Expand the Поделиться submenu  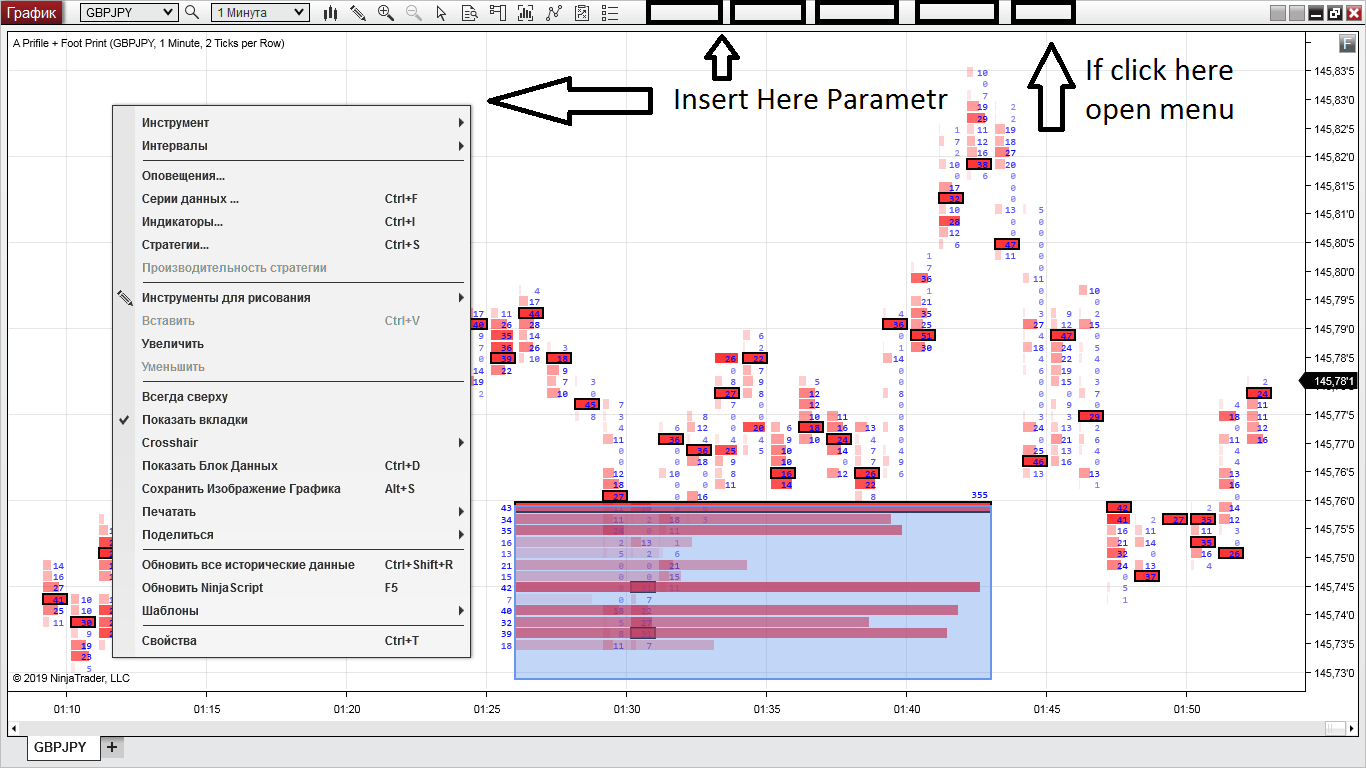point(291,535)
